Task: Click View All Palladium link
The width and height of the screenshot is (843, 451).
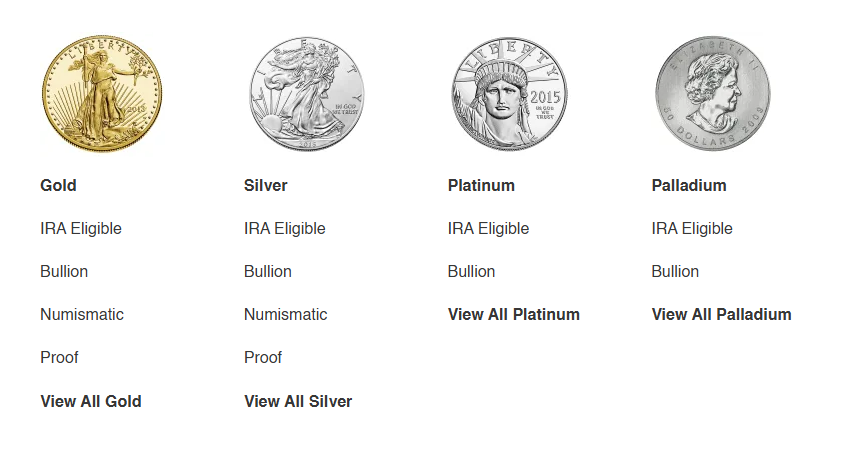Action: [721, 314]
